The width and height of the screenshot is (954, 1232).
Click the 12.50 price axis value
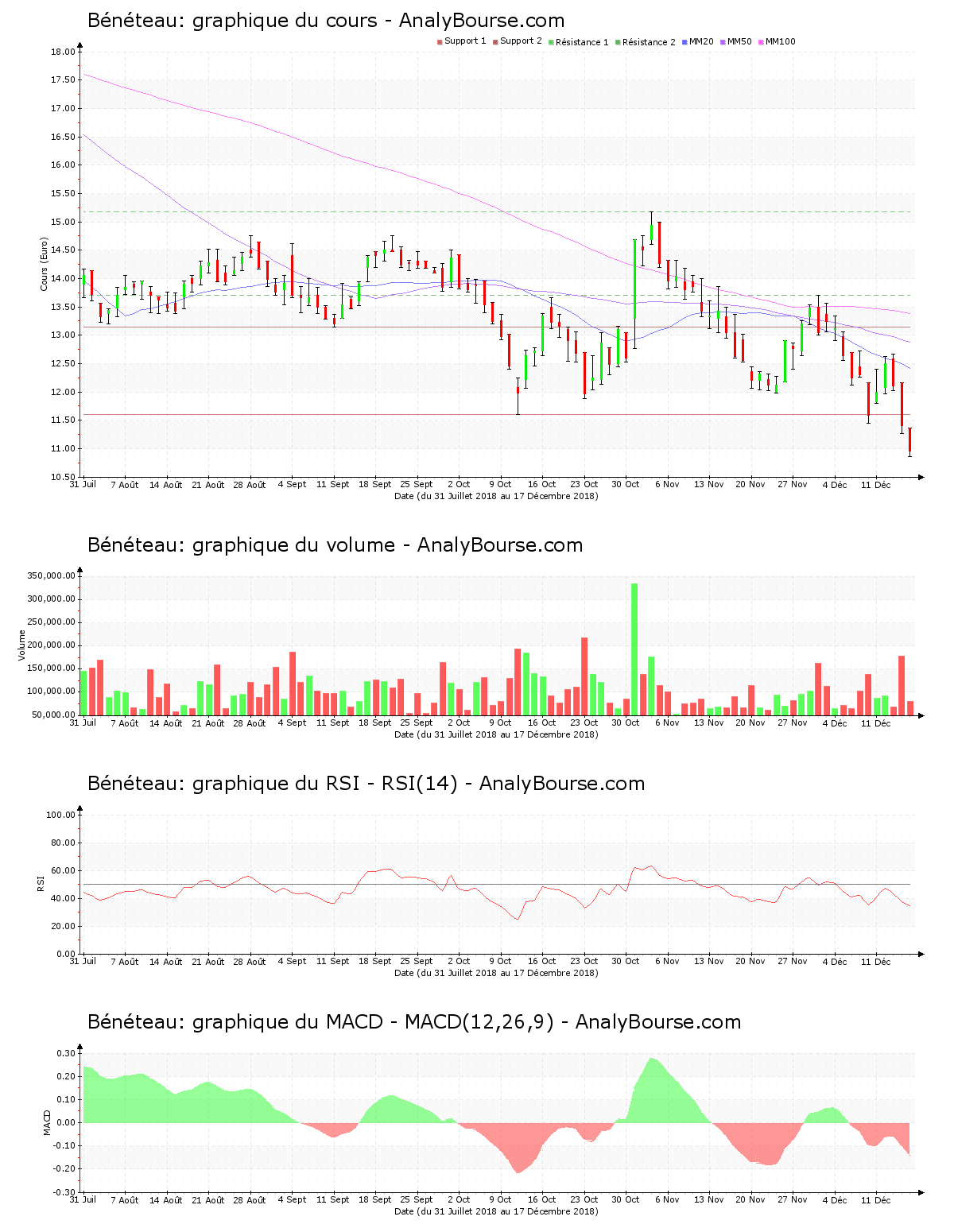pos(63,363)
